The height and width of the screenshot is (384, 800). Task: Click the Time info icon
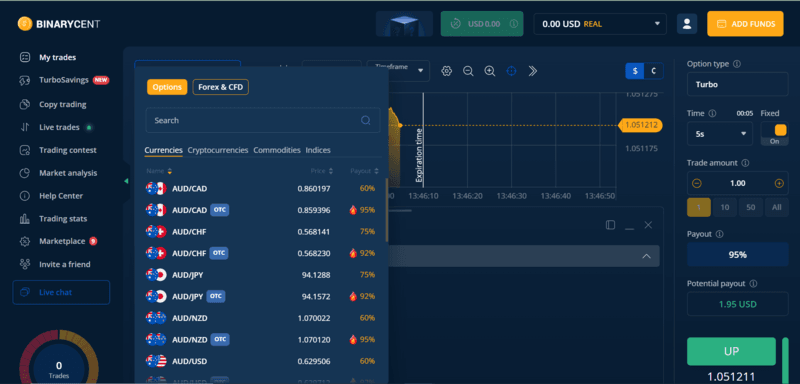click(x=712, y=114)
